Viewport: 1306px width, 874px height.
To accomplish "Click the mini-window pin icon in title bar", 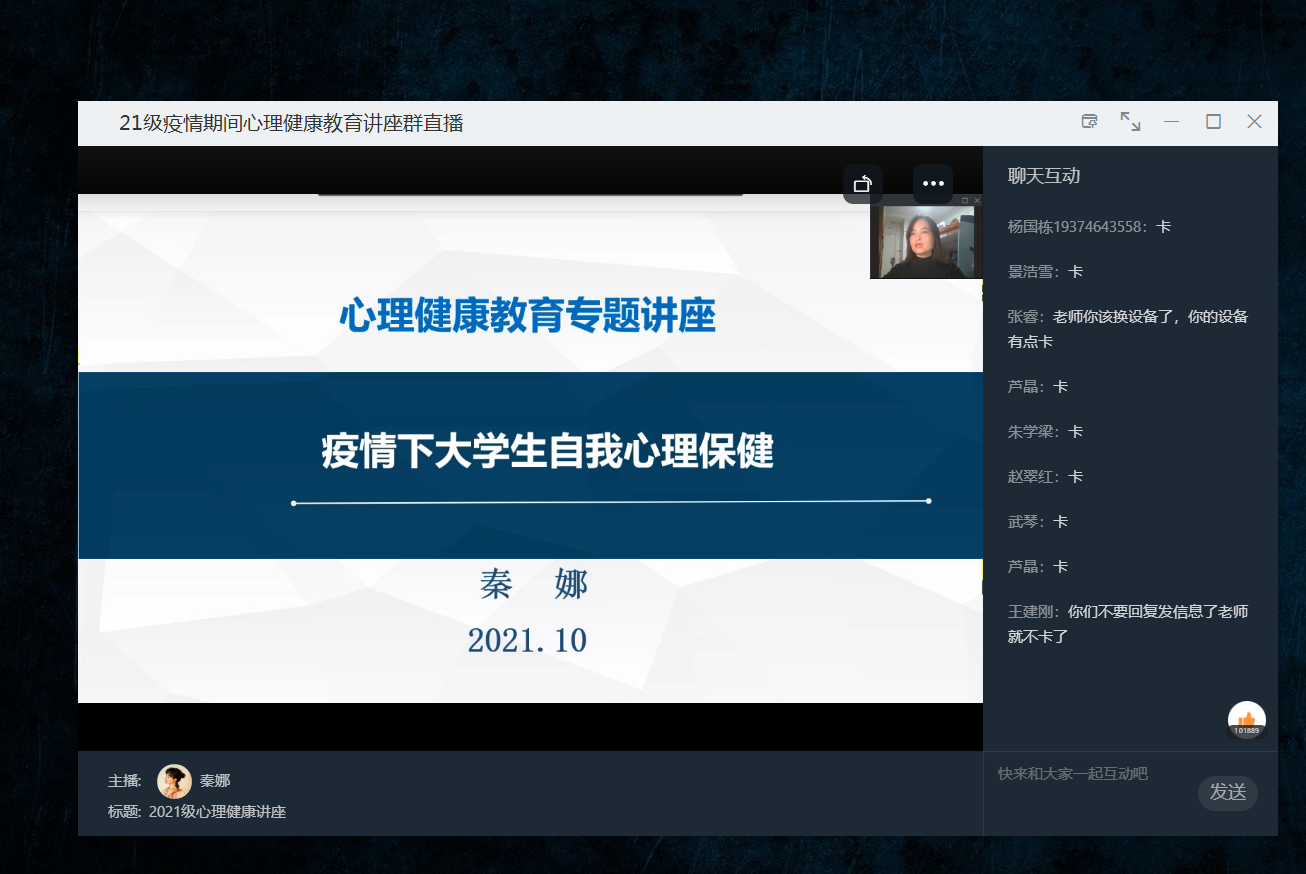I will point(1089,121).
